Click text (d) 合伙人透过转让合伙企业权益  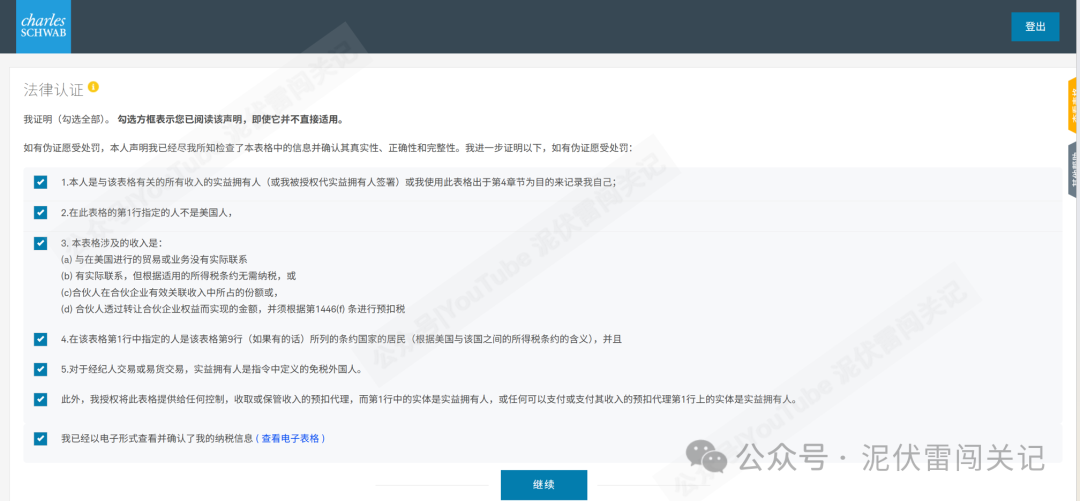point(233,309)
